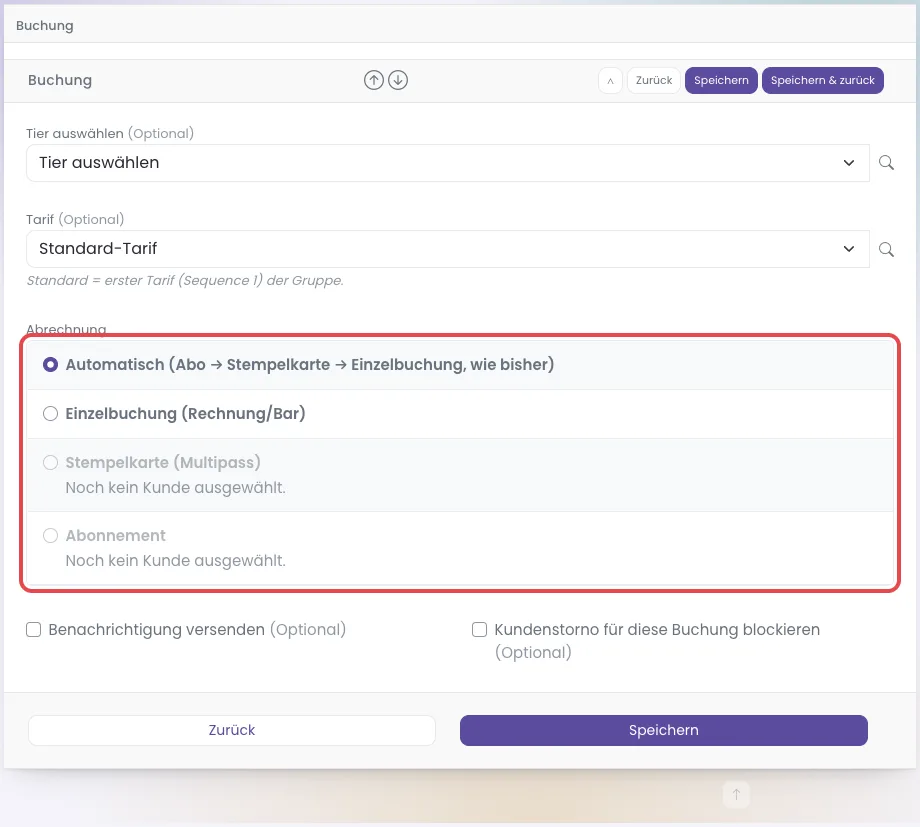920x827 pixels.
Task: Select the Abonnement radio option
Action: pos(50,535)
